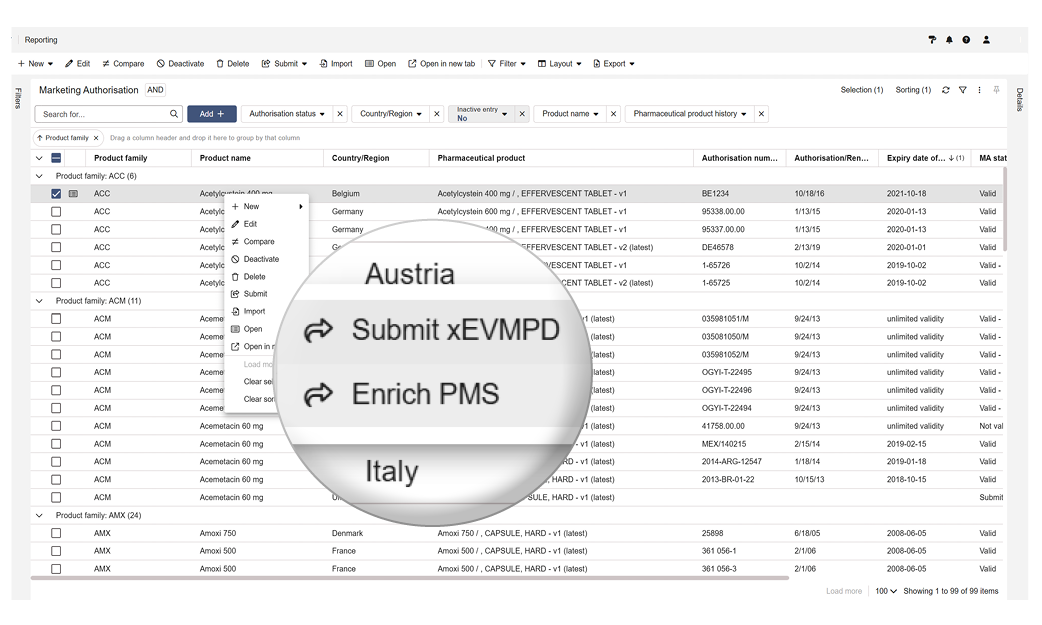1042x625 pixels.
Task: Open the help question mark icon
Action: click(x=966, y=40)
